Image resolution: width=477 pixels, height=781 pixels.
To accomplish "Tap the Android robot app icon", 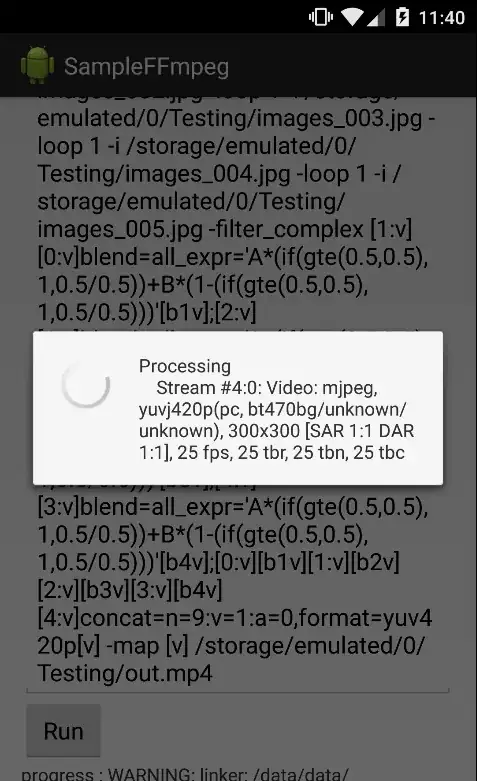I will coord(37,65).
